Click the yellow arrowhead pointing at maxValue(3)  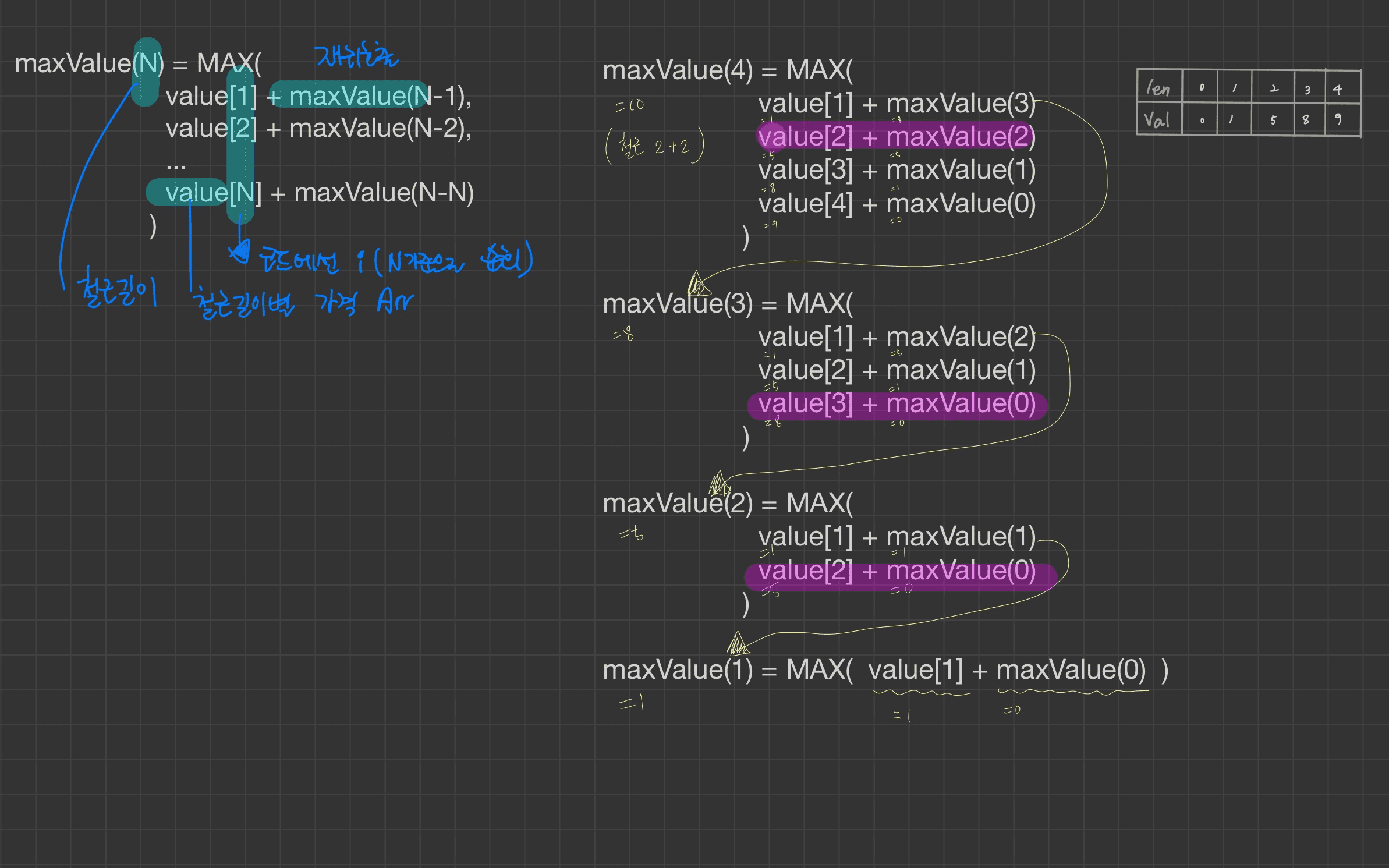tap(697, 285)
